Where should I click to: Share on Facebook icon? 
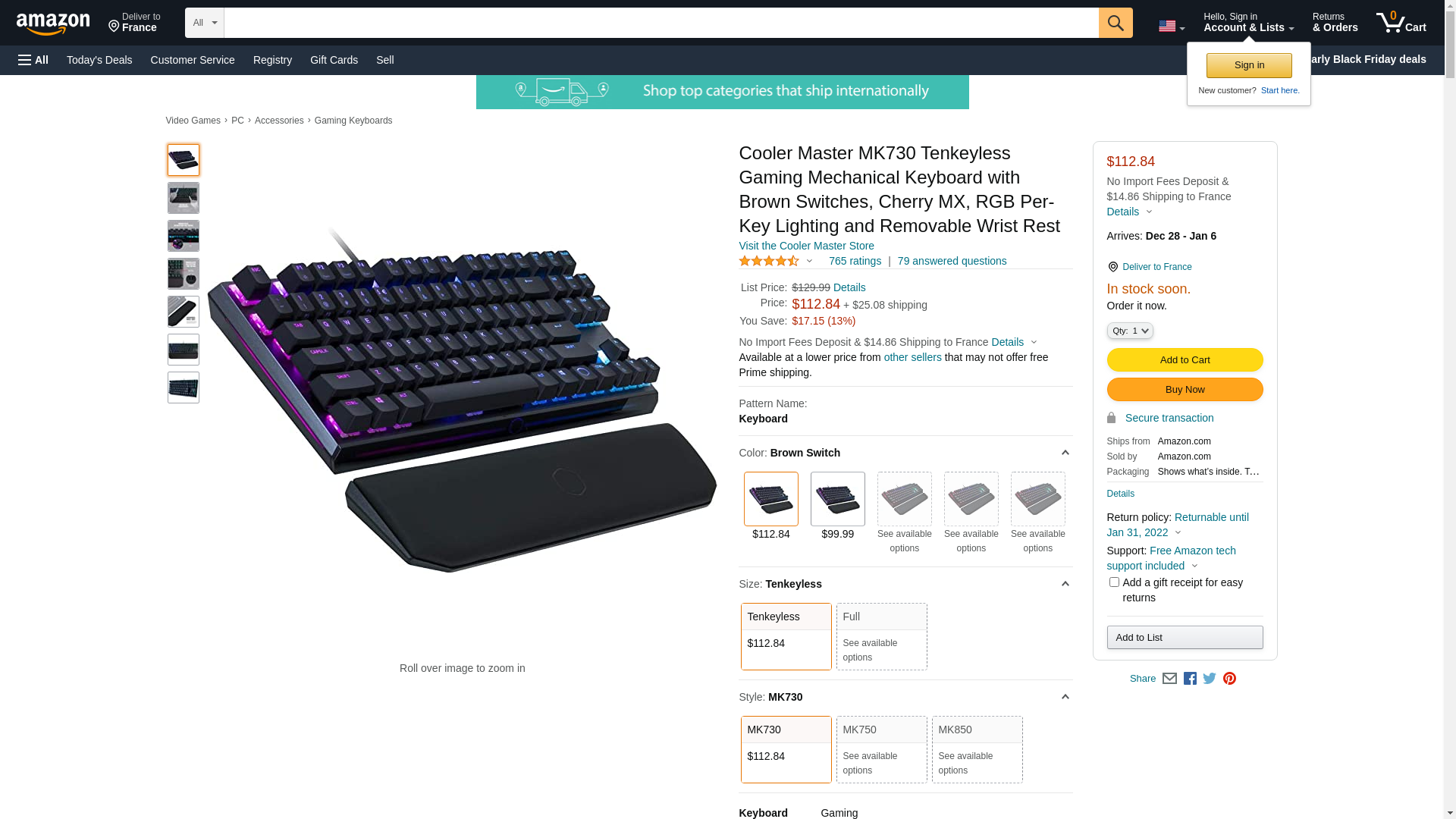[x=1190, y=679]
